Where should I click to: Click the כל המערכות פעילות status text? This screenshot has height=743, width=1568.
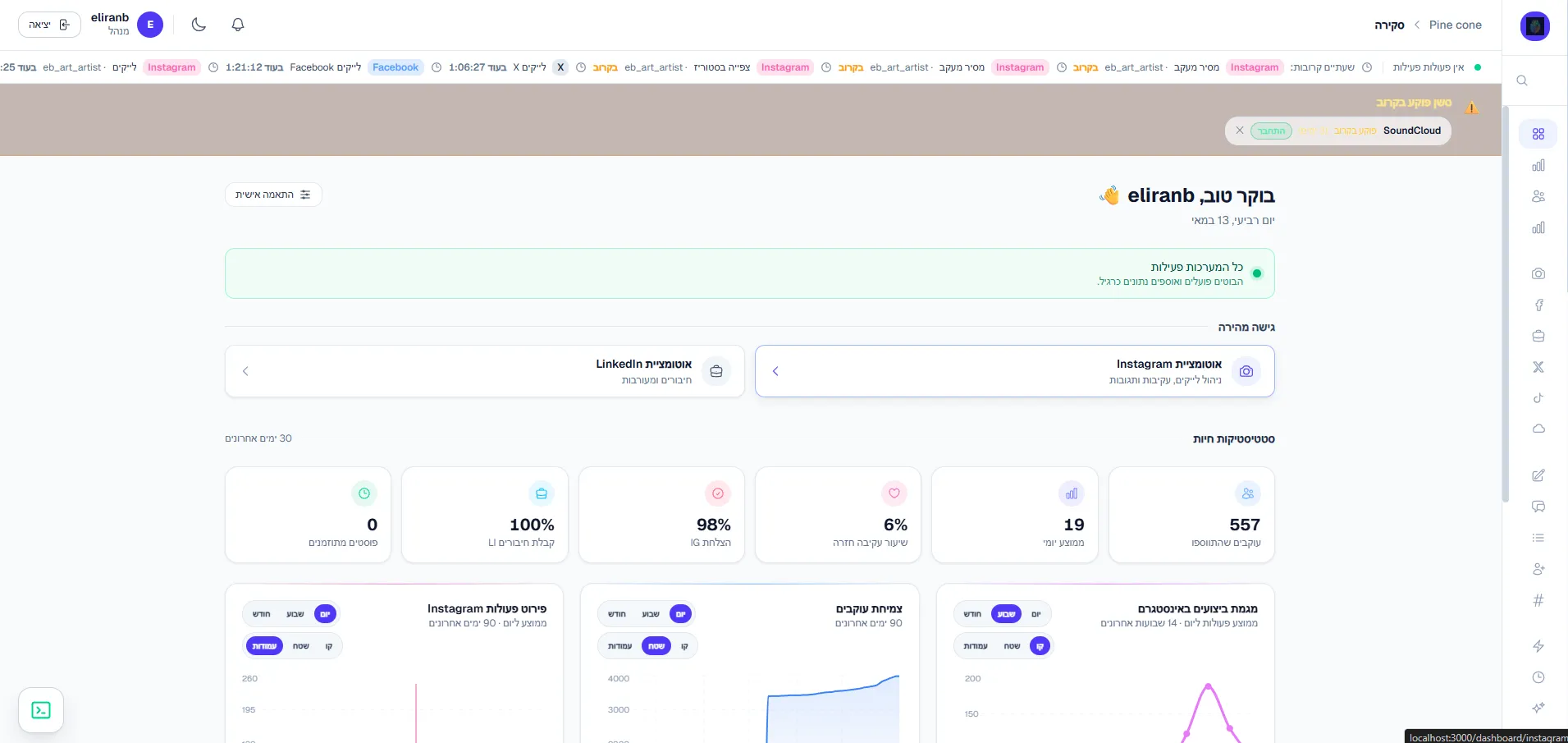(1196, 267)
